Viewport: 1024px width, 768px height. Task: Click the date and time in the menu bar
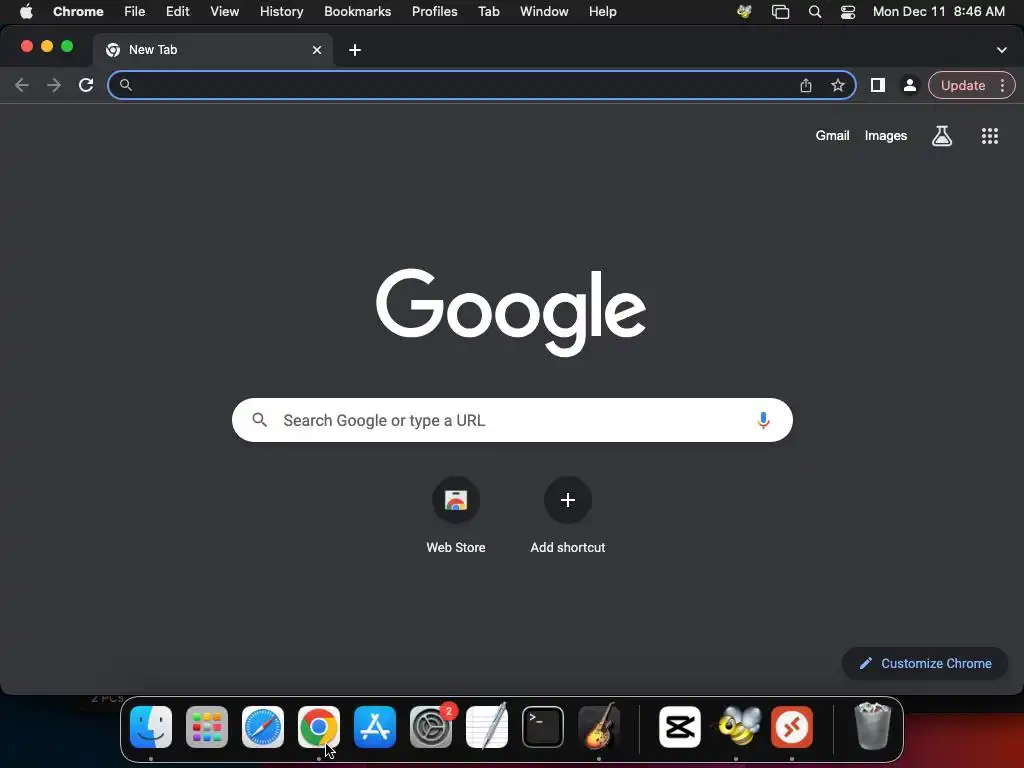coord(938,12)
